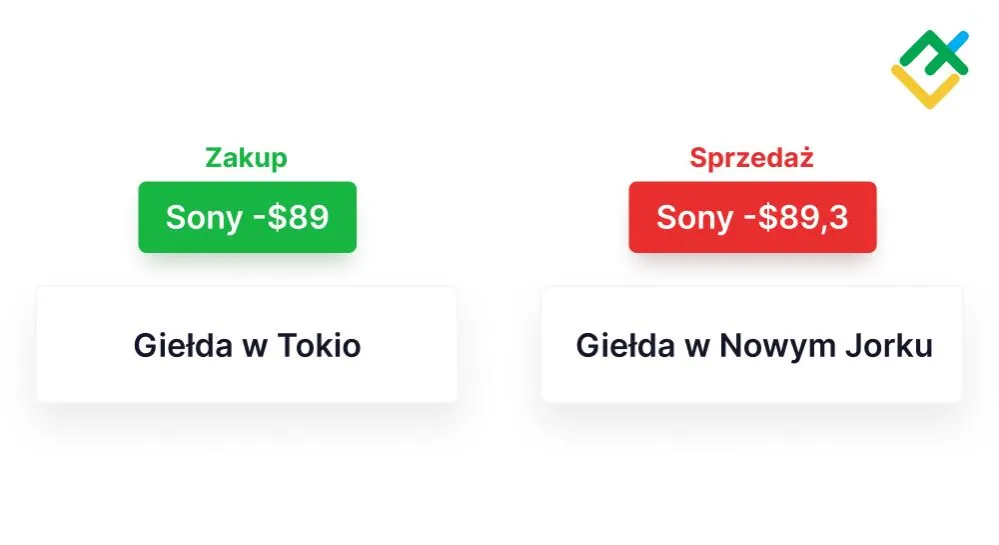999x545 pixels.
Task: Click the word Sony on the red button
Action: coord(694,219)
